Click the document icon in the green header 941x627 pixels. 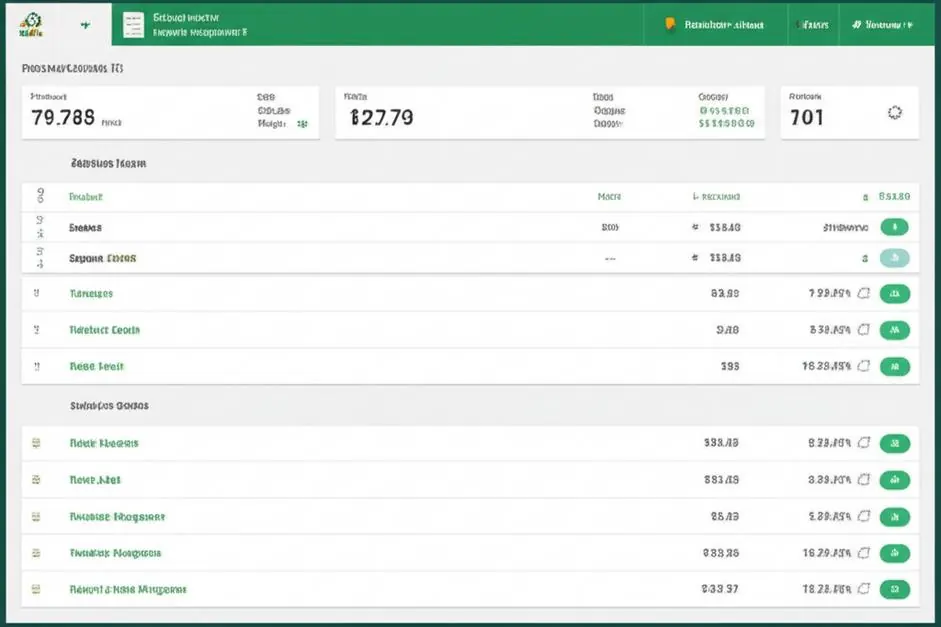pyautogui.click(x=133, y=25)
